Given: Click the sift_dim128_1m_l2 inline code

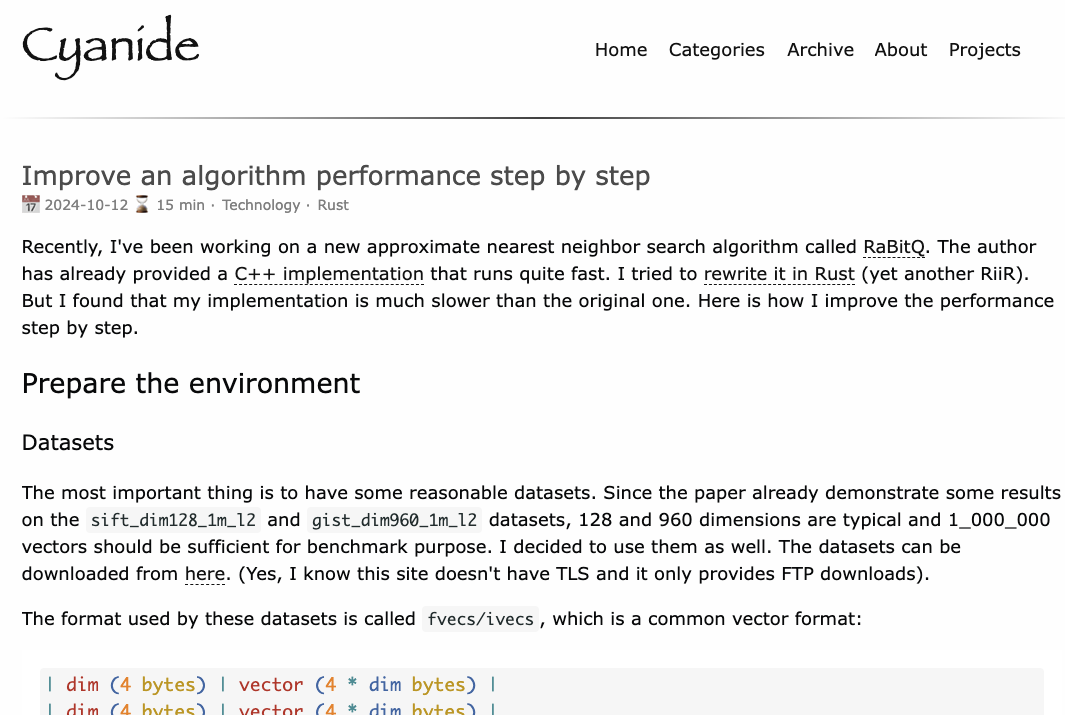Looking at the screenshot, I should [x=173, y=520].
